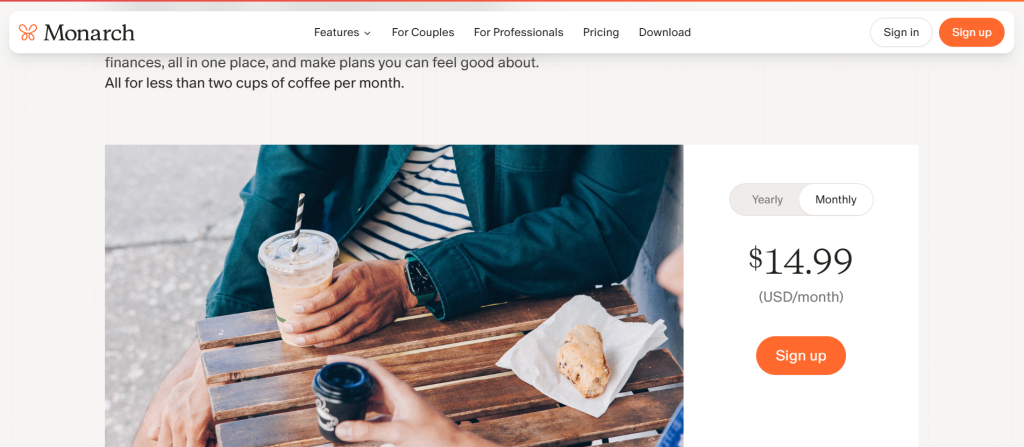Click the 'finances, all in one place' line
The width and height of the screenshot is (1024, 447).
pos(322,64)
